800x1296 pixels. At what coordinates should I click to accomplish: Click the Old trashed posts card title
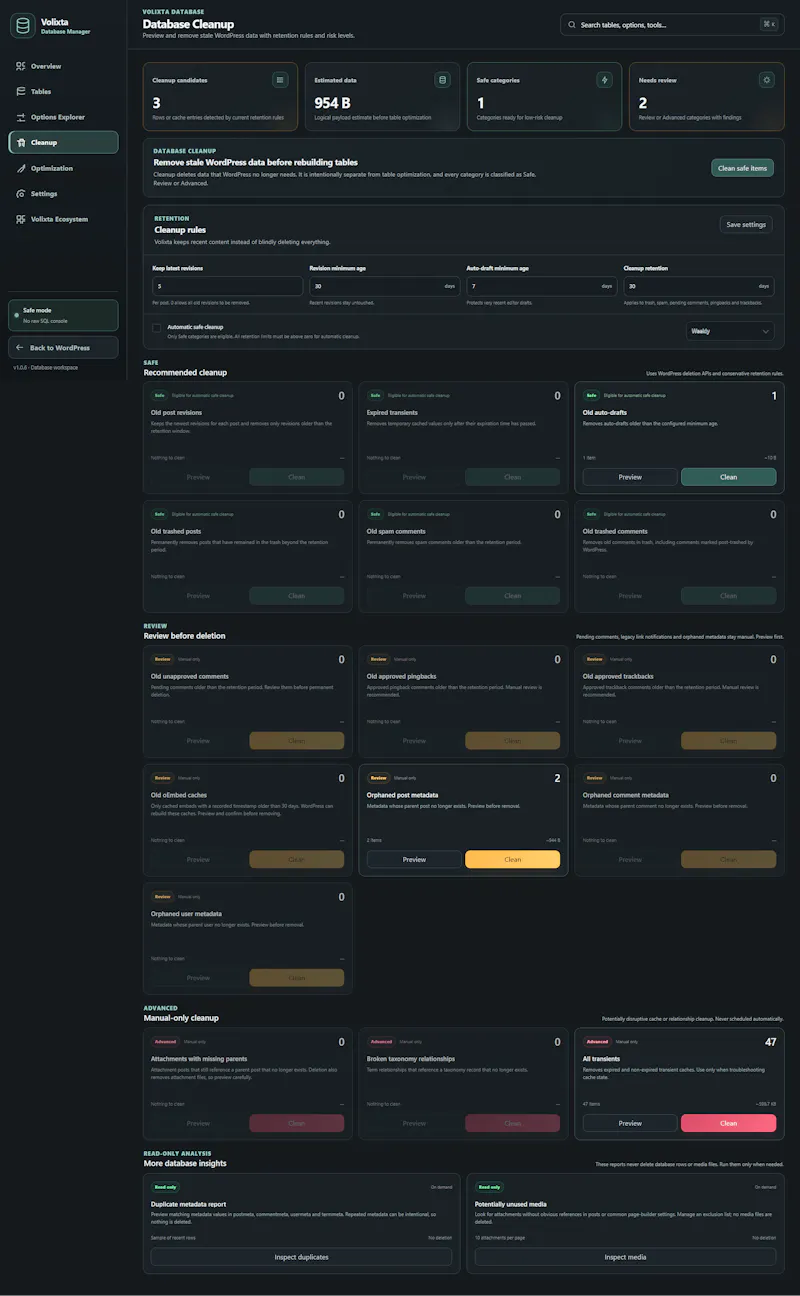(x=177, y=531)
